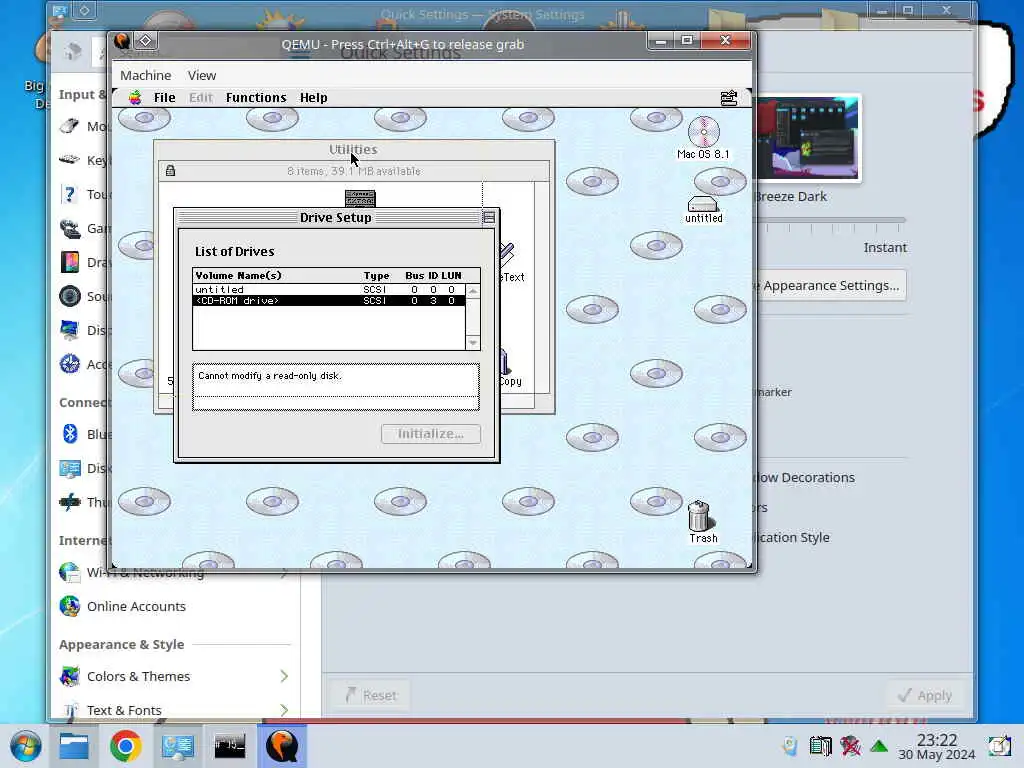Click the Drawing tablet icon in sidebar
Screen dimensions: 1024x768
(x=70, y=262)
